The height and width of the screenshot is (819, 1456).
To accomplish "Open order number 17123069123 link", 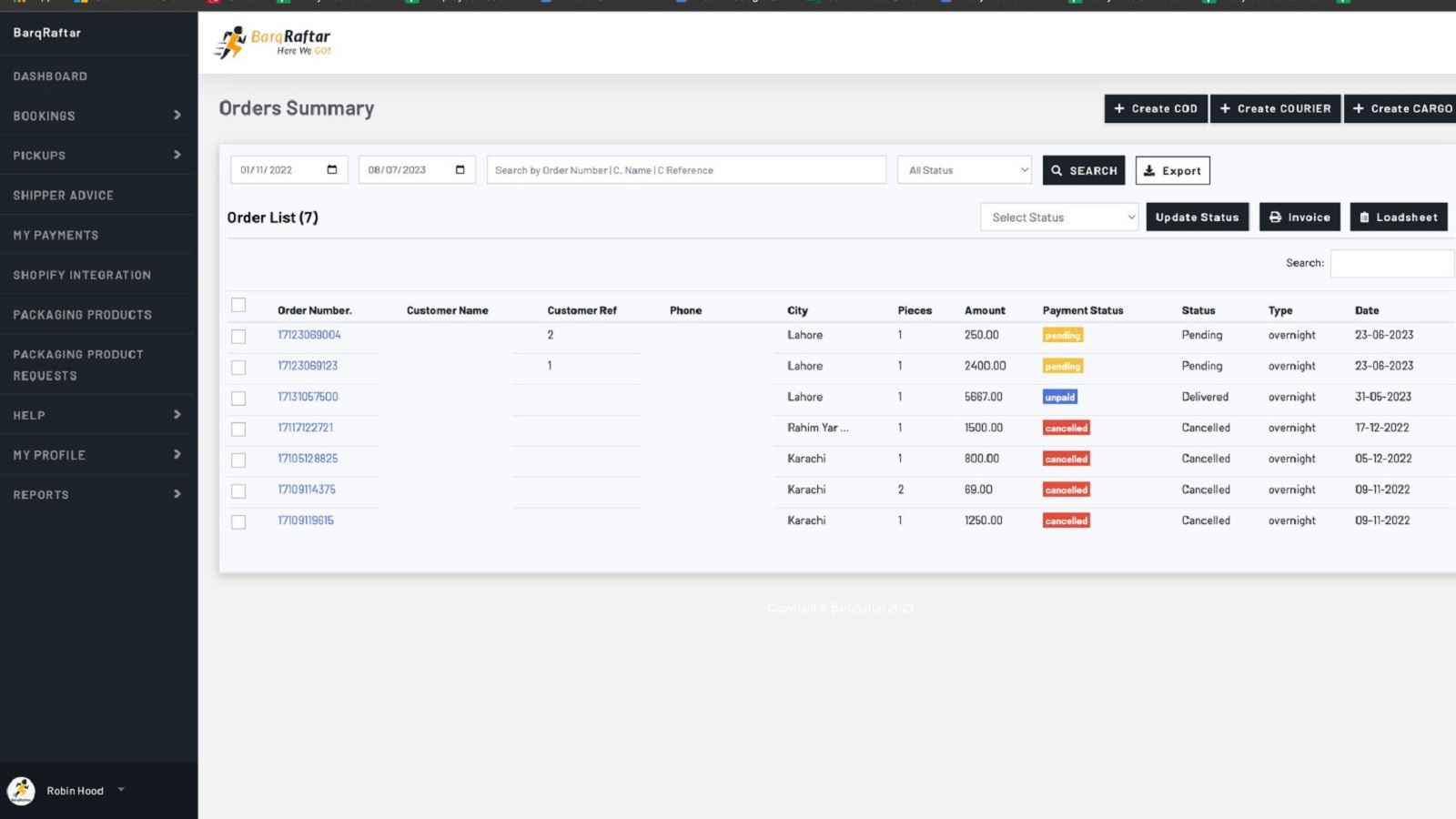I will (x=308, y=366).
